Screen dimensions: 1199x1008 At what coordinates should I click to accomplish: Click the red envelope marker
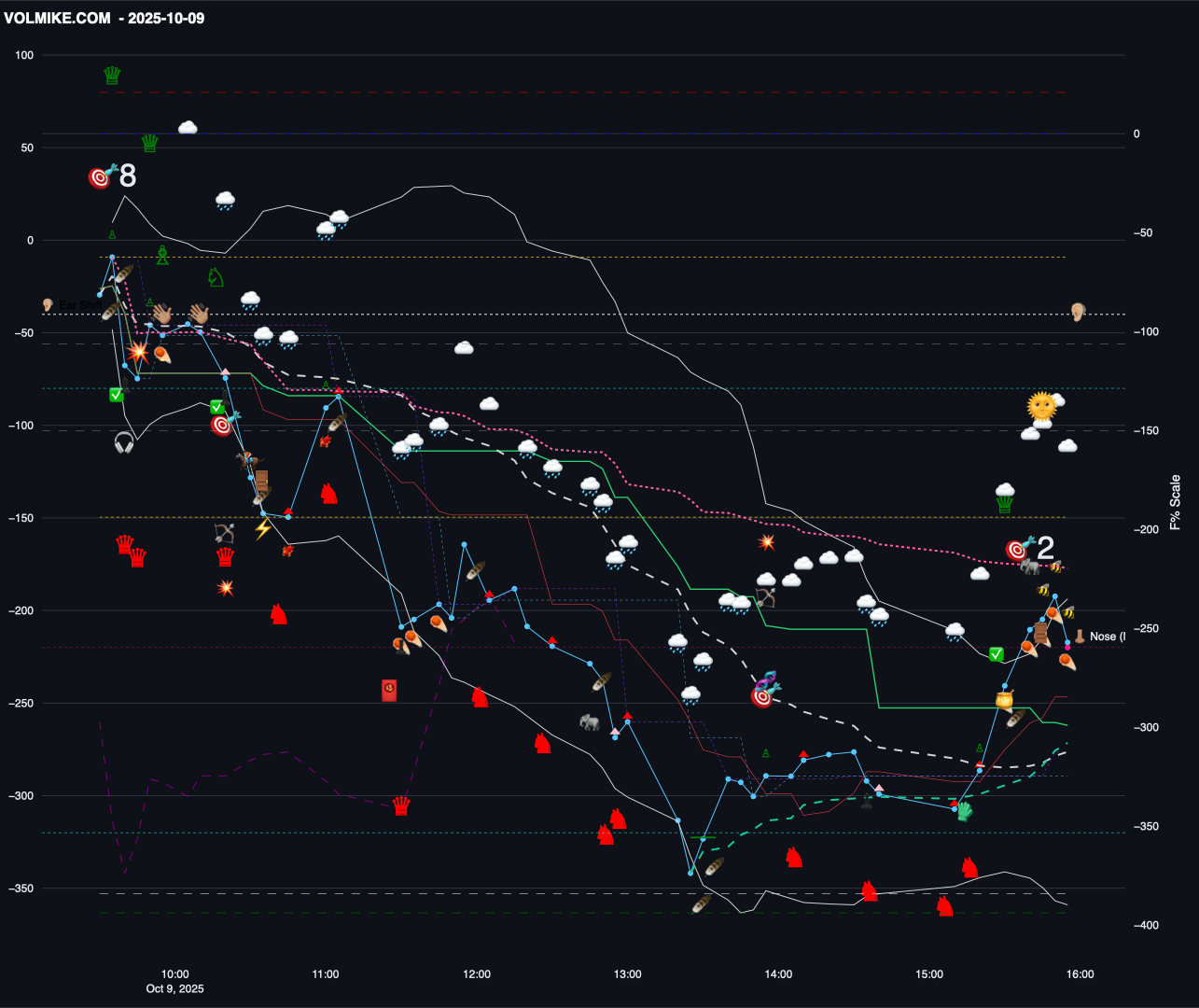click(390, 690)
